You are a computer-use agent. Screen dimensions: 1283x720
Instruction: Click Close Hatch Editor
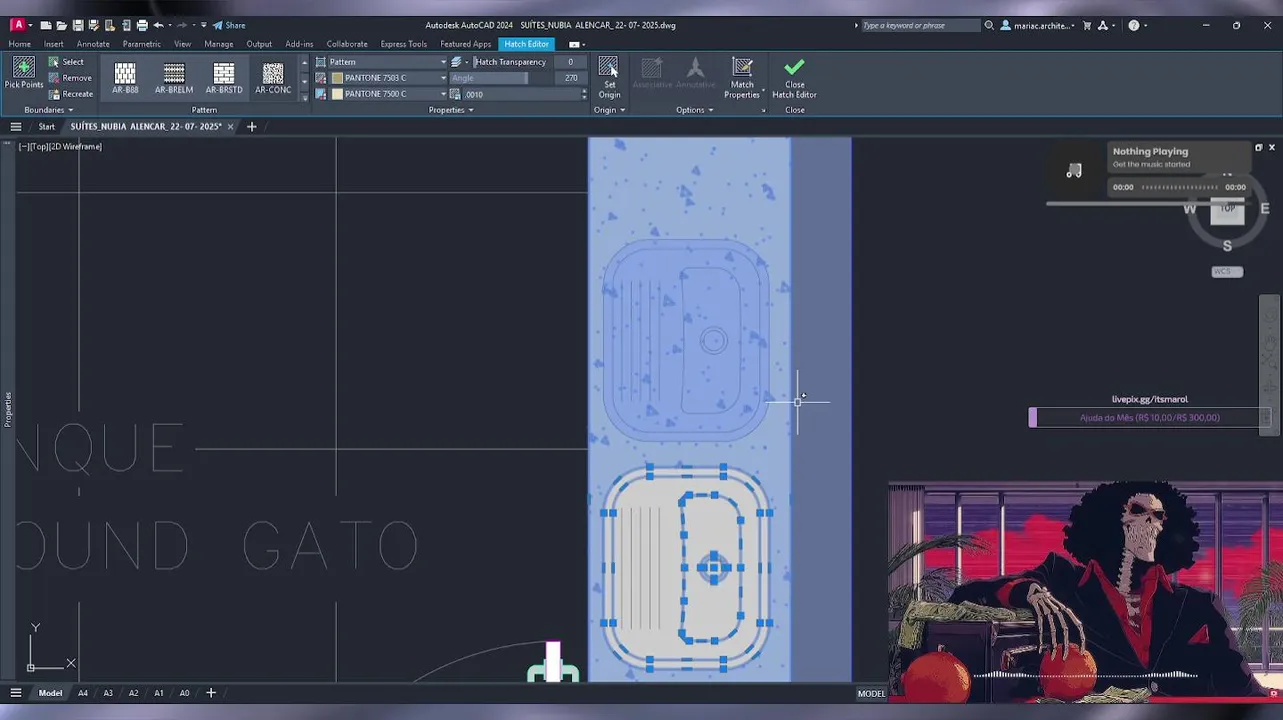pos(794,77)
